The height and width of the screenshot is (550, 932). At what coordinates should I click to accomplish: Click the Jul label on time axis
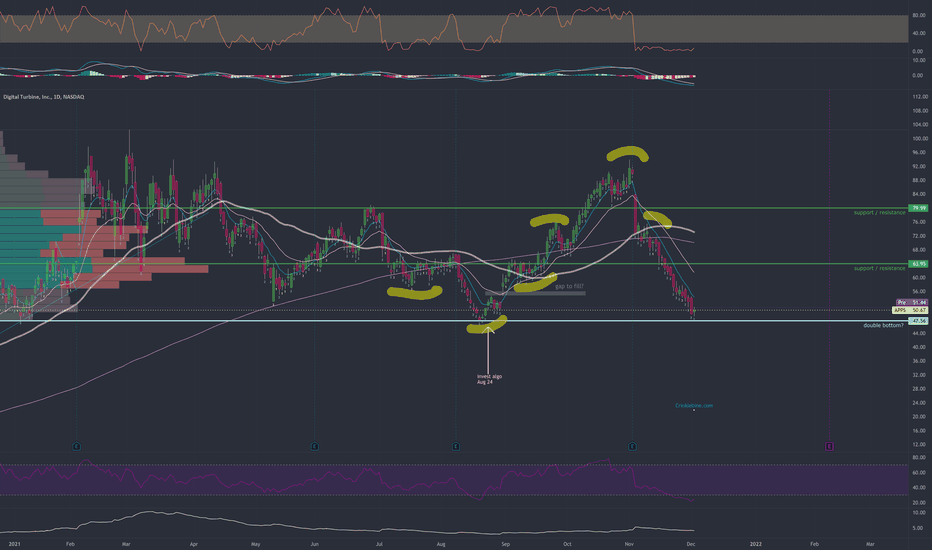point(379,543)
